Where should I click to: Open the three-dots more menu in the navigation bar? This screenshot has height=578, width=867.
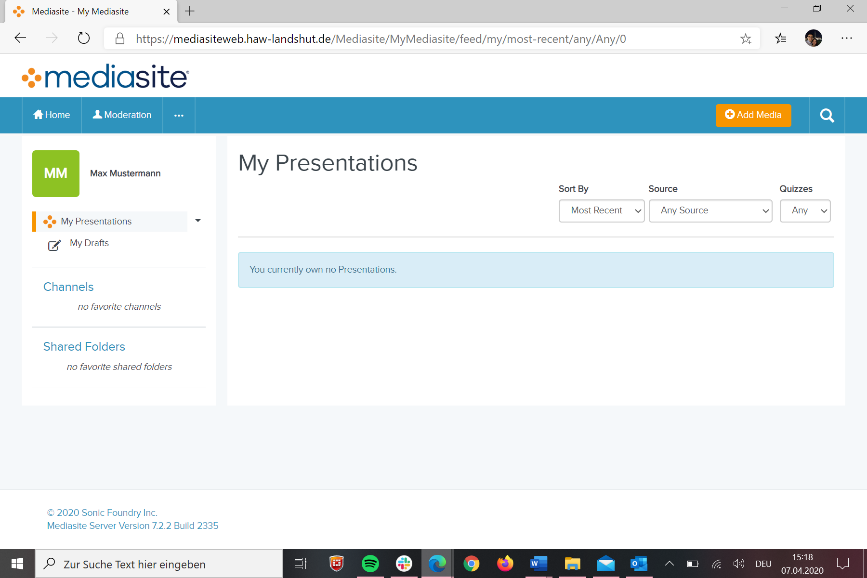178,115
